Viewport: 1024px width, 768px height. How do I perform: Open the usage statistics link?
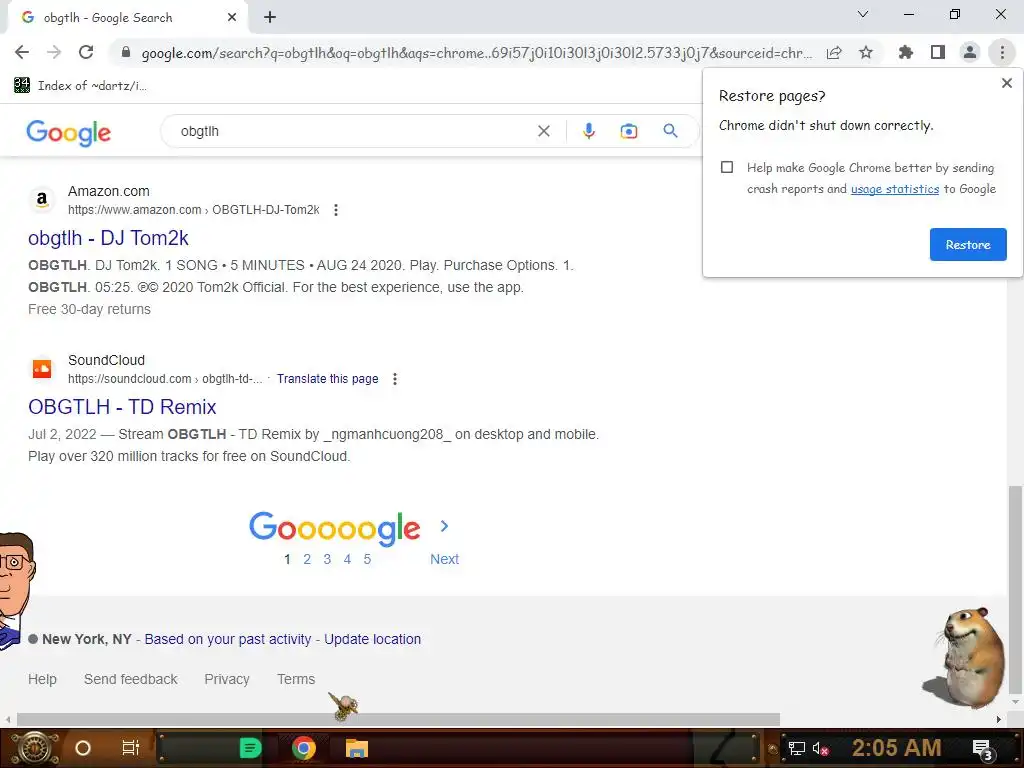pos(895,189)
